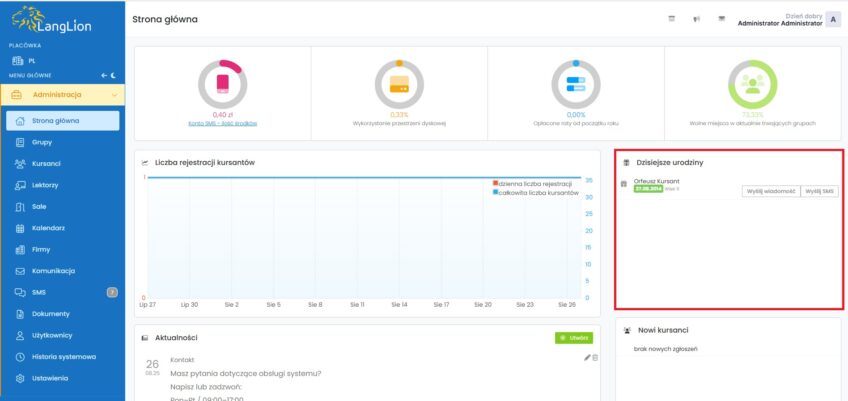
Task: Click the disk space usage gauge
Action: 399,84
